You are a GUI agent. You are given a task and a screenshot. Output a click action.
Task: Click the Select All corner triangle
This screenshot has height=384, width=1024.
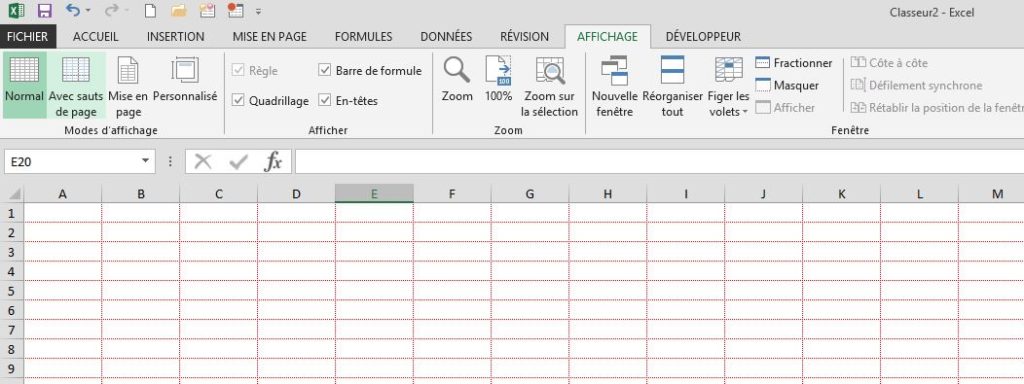[14, 194]
